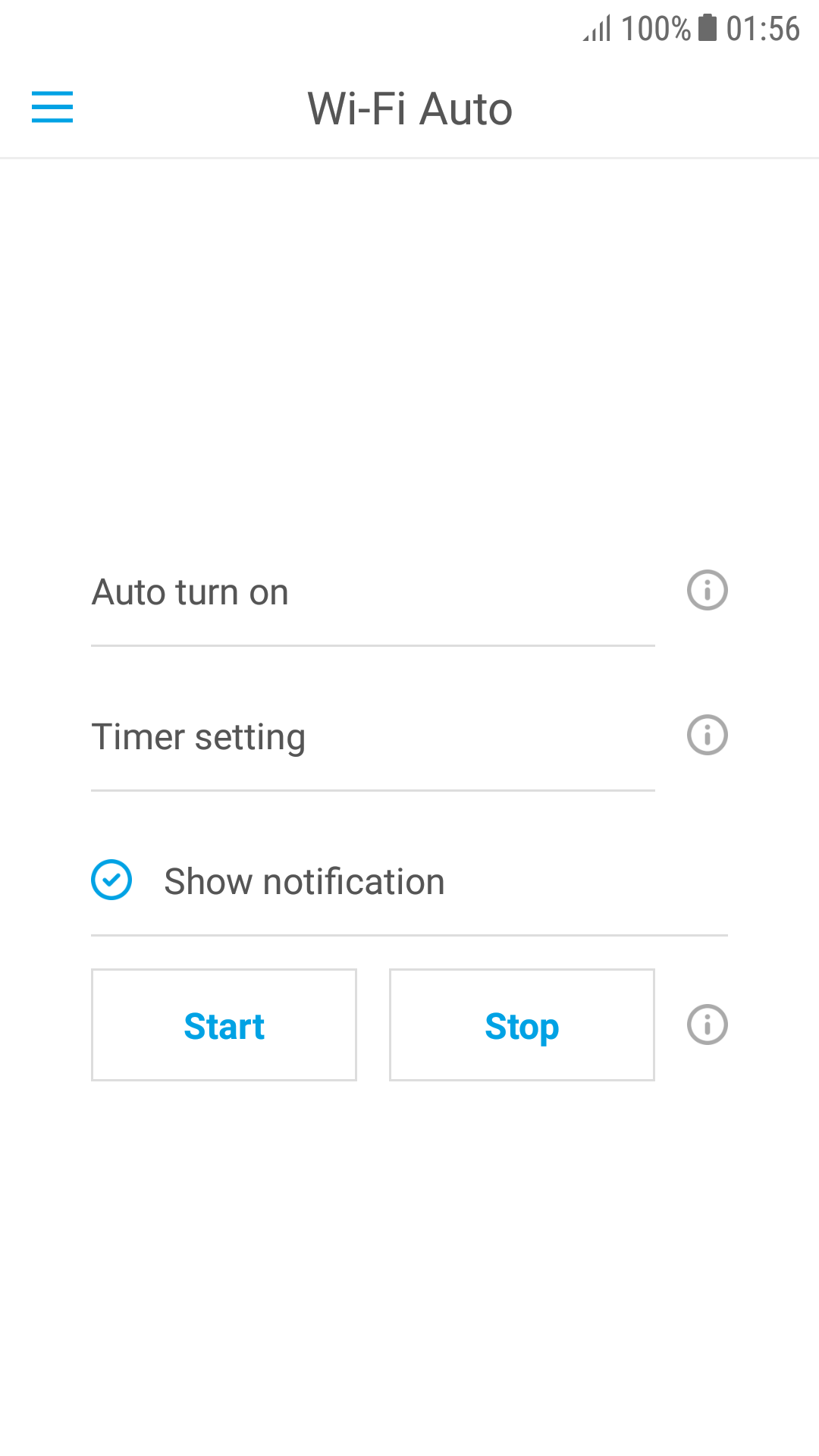The height and width of the screenshot is (1456, 819).
Task: Open the Timer setting option
Action: tap(199, 737)
